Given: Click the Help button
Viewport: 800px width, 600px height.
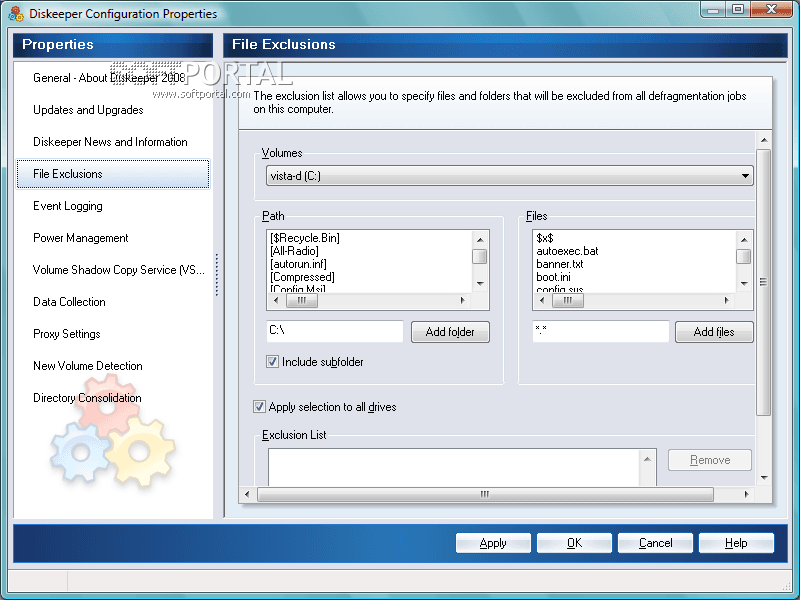Looking at the screenshot, I should (736, 543).
